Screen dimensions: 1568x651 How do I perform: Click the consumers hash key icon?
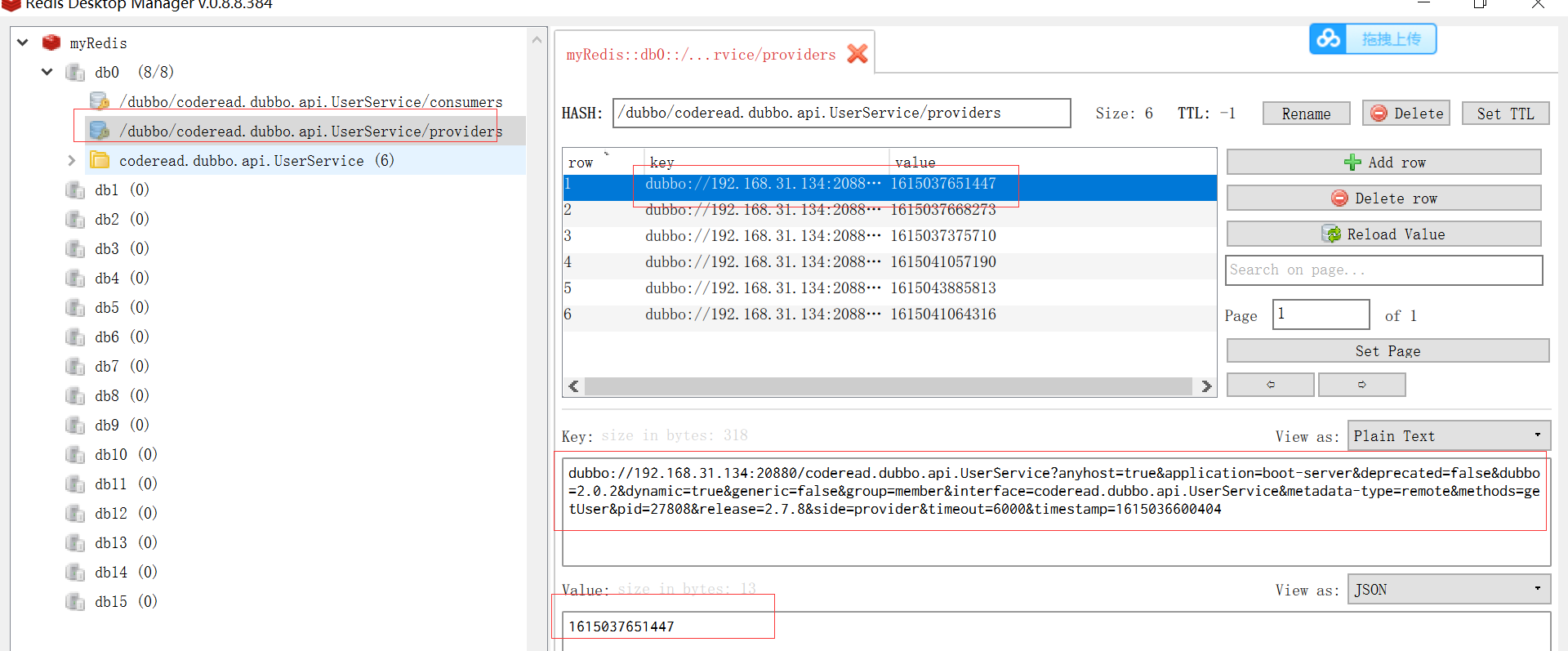pyautogui.click(x=100, y=101)
